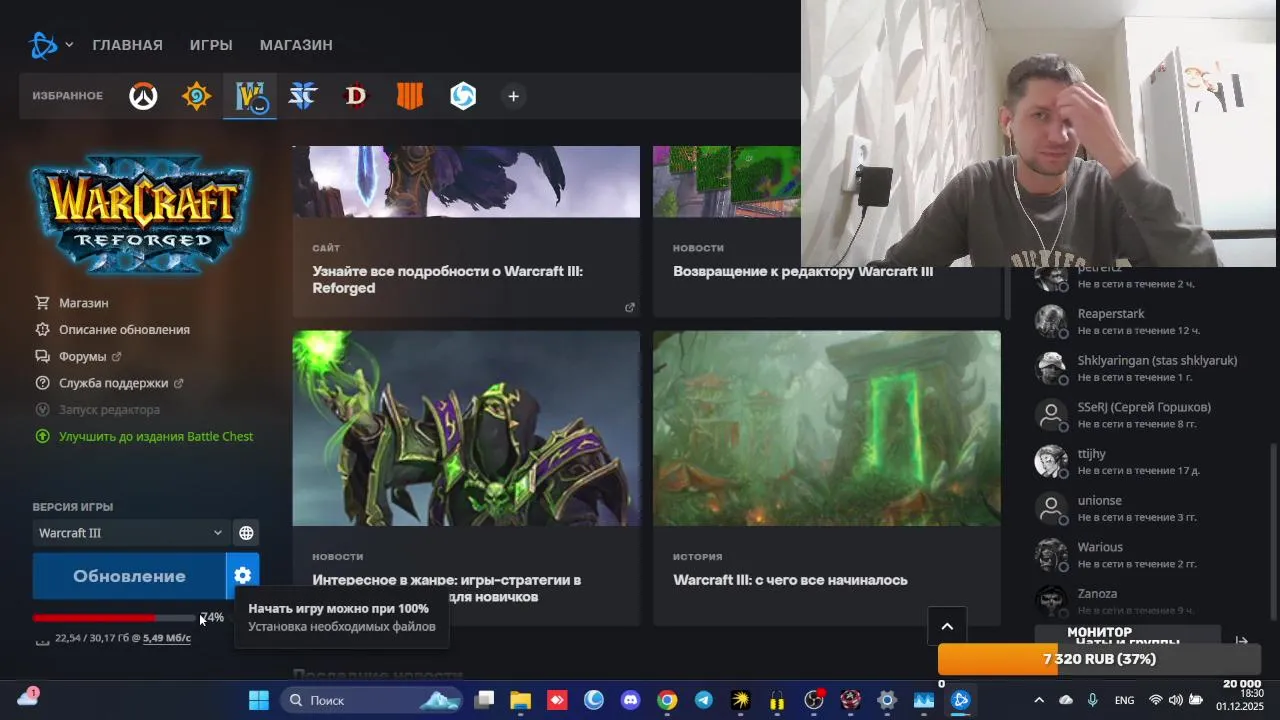Open the StarCraft icon in favorites

click(x=303, y=96)
